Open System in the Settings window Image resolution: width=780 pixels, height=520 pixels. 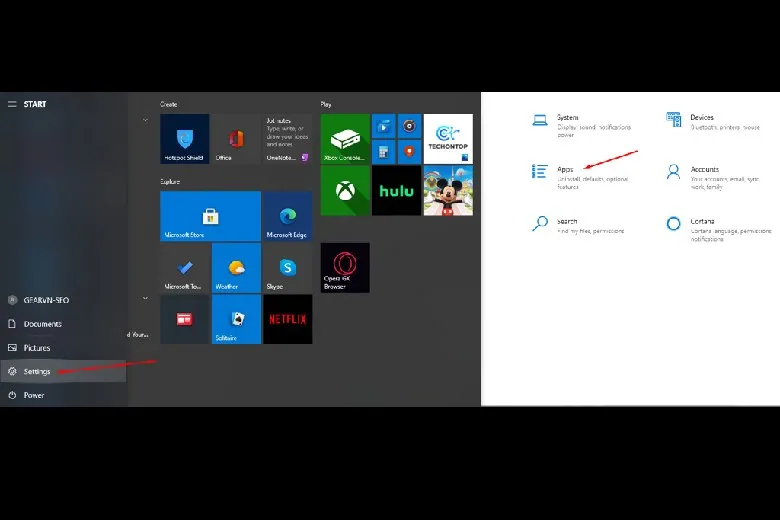[x=582, y=125]
